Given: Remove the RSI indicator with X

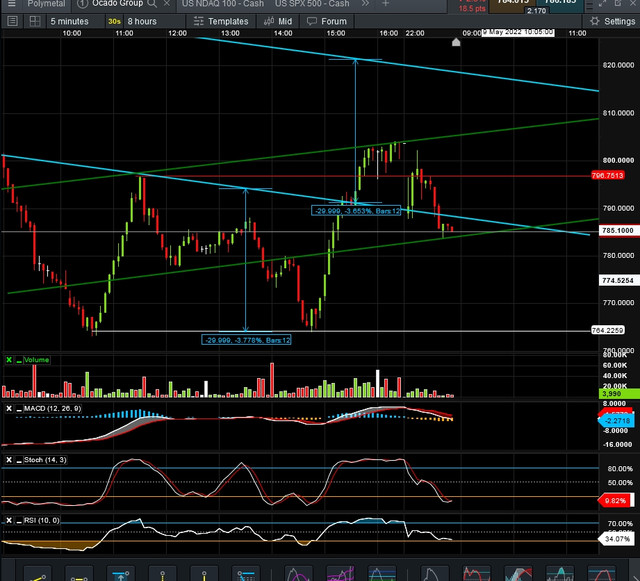Looking at the screenshot, I should click(x=9, y=521).
